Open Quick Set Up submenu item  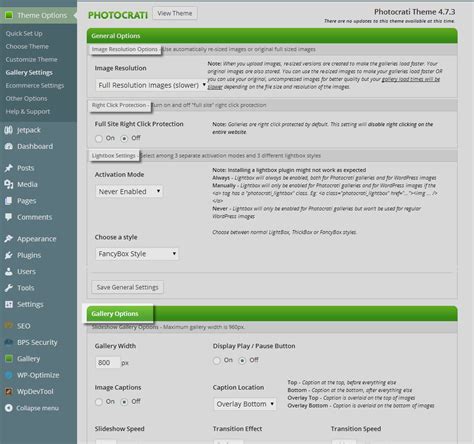[x=24, y=34]
